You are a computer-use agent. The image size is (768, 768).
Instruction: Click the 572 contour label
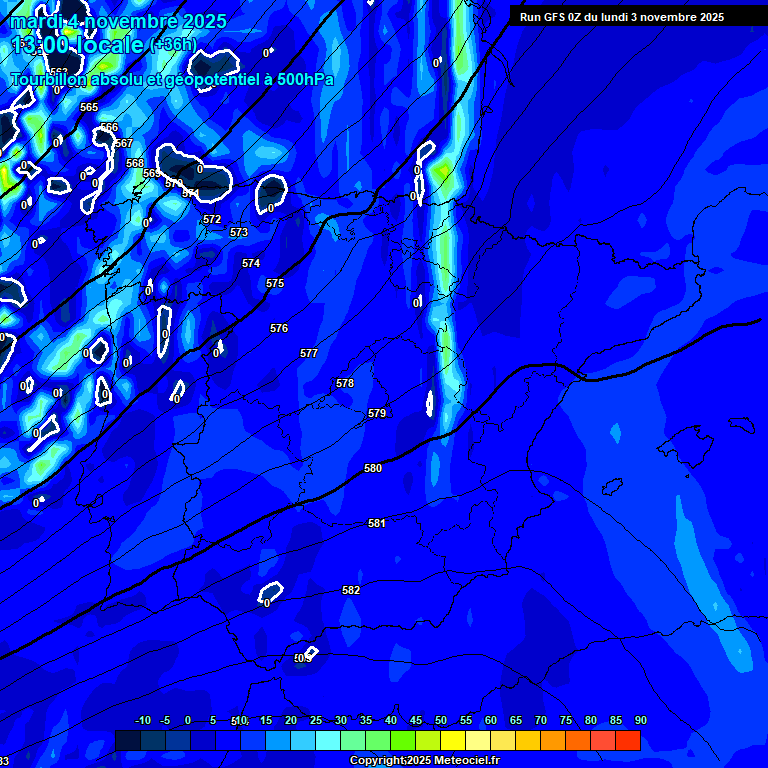(212, 219)
